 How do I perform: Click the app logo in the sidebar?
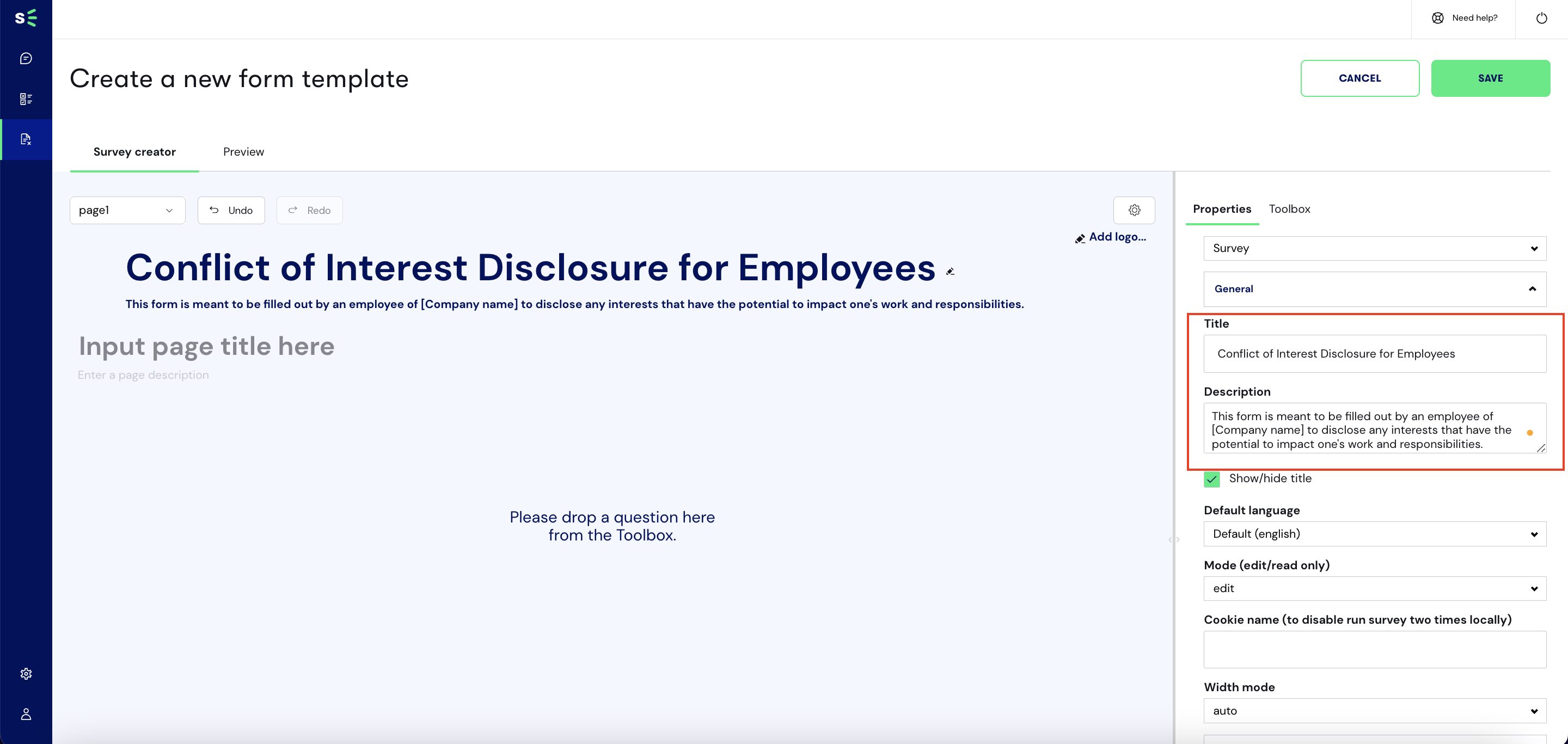pyautogui.click(x=26, y=17)
